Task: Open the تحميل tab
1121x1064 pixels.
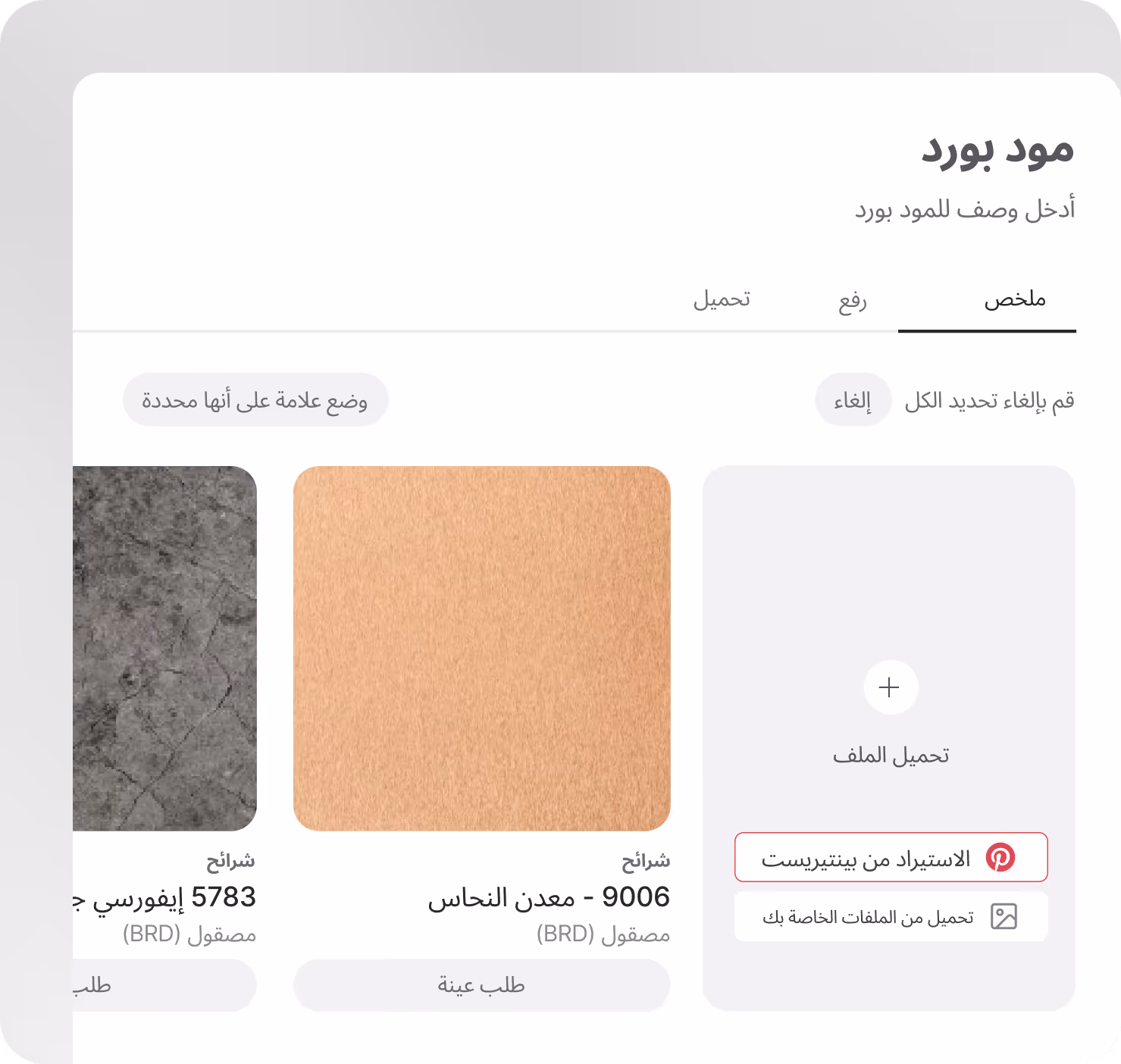Action: (722, 299)
